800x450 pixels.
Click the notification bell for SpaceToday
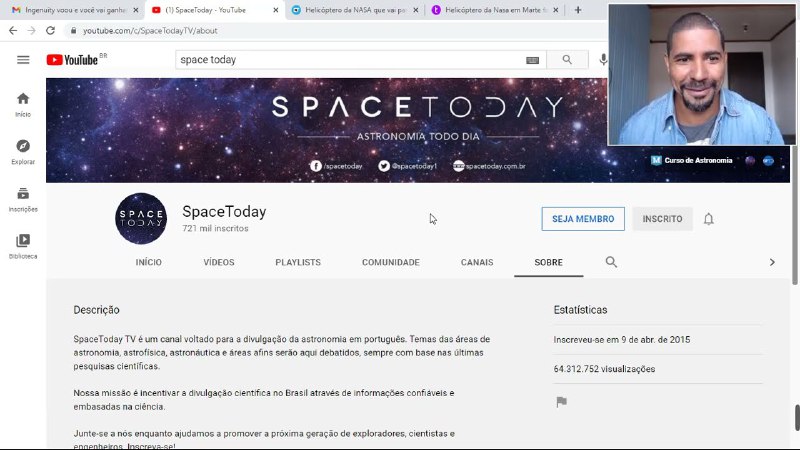pyautogui.click(x=708, y=219)
